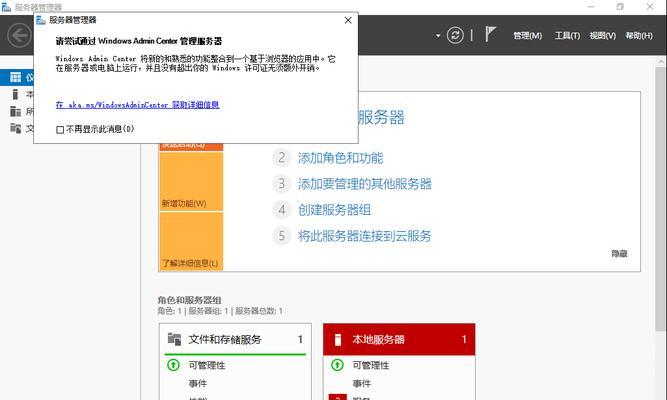Click green manageability icon under 本地服务器
667x400 pixels.
[x=337, y=365]
